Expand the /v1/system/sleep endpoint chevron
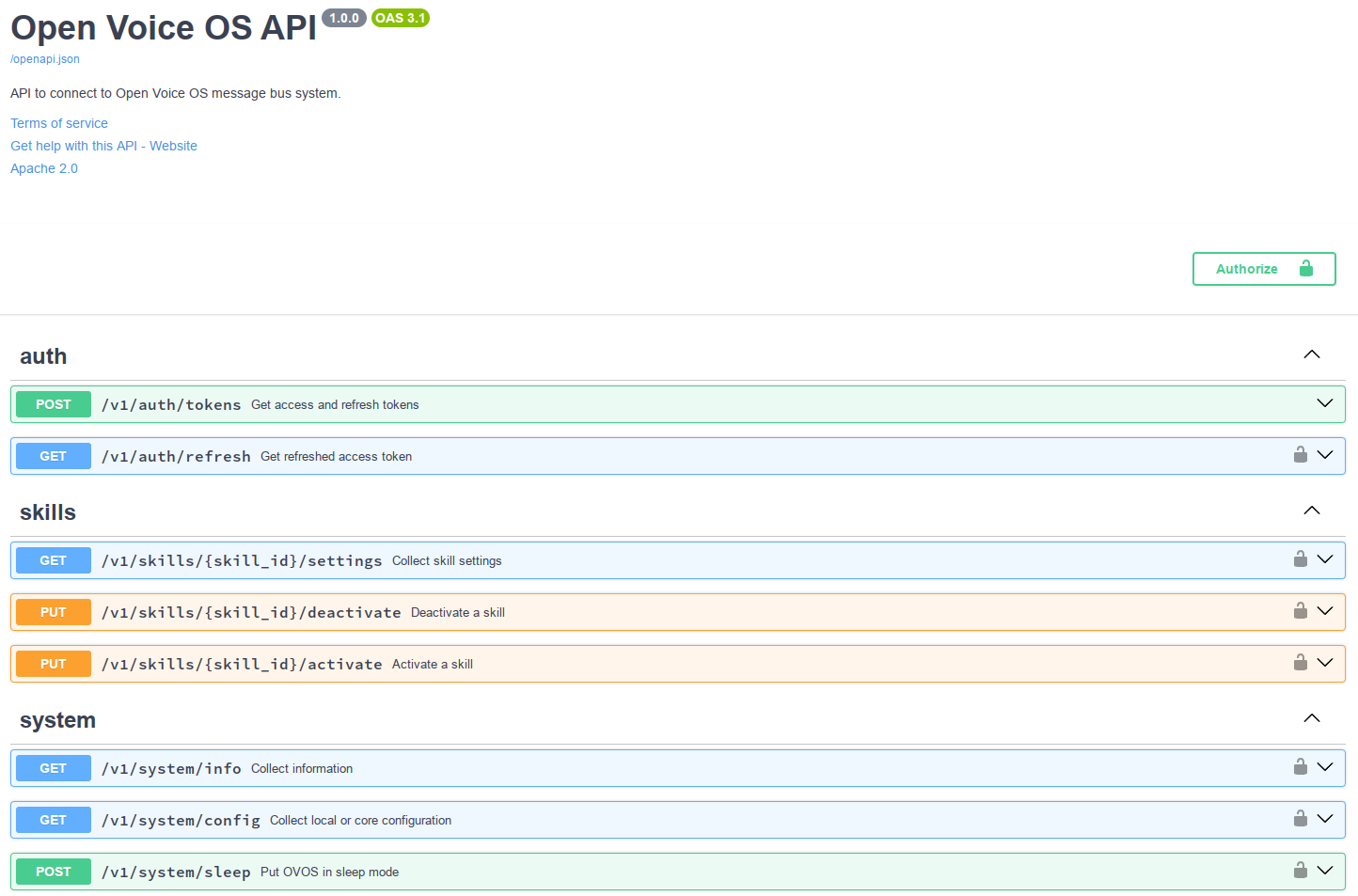The width and height of the screenshot is (1358, 896). (x=1325, y=871)
